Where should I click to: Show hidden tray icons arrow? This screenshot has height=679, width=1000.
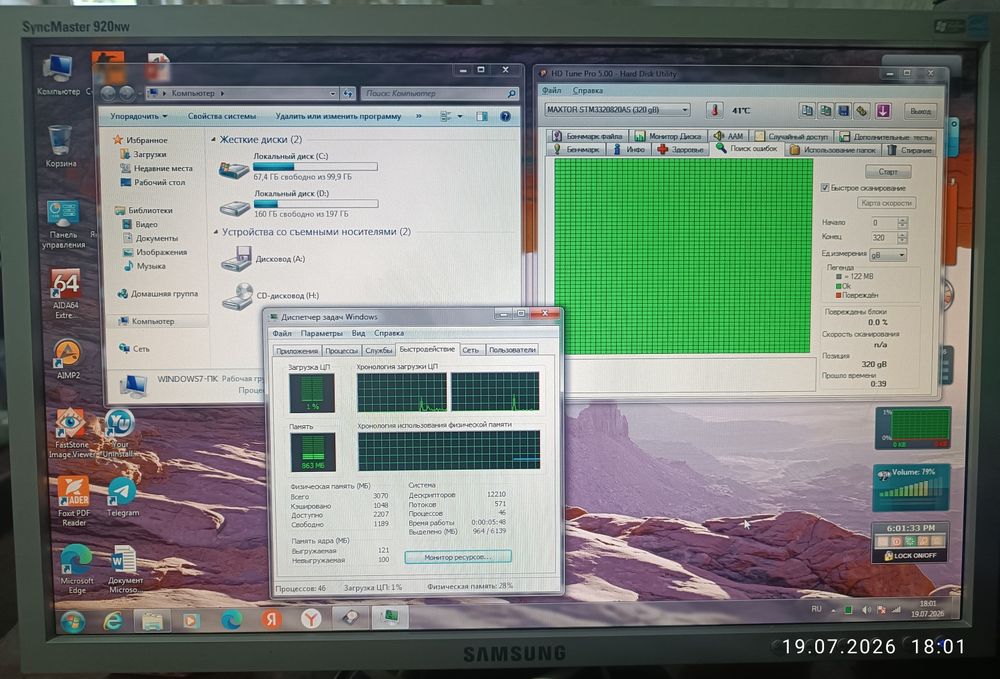pyautogui.click(x=833, y=610)
